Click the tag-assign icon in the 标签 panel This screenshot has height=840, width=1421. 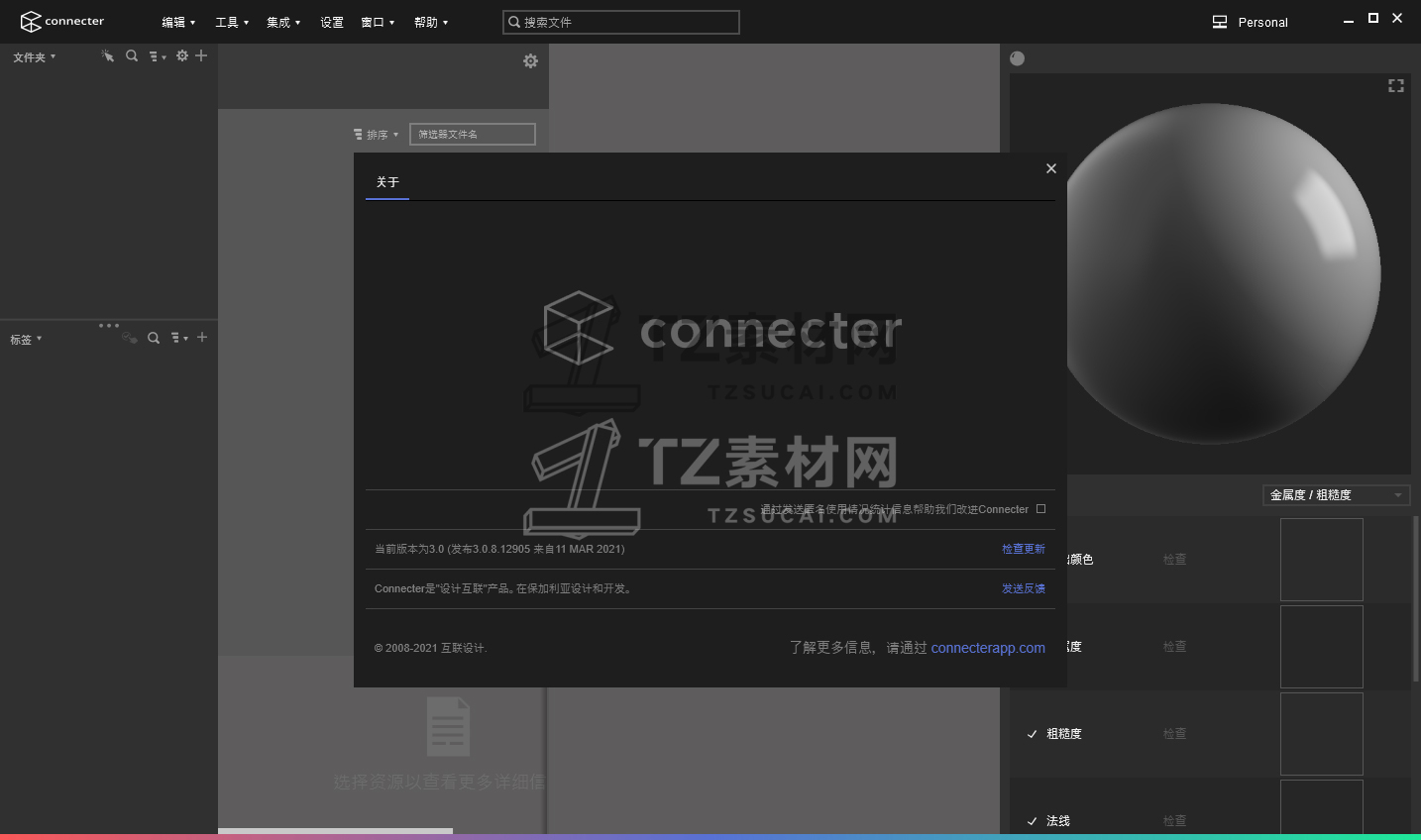point(129,338)
